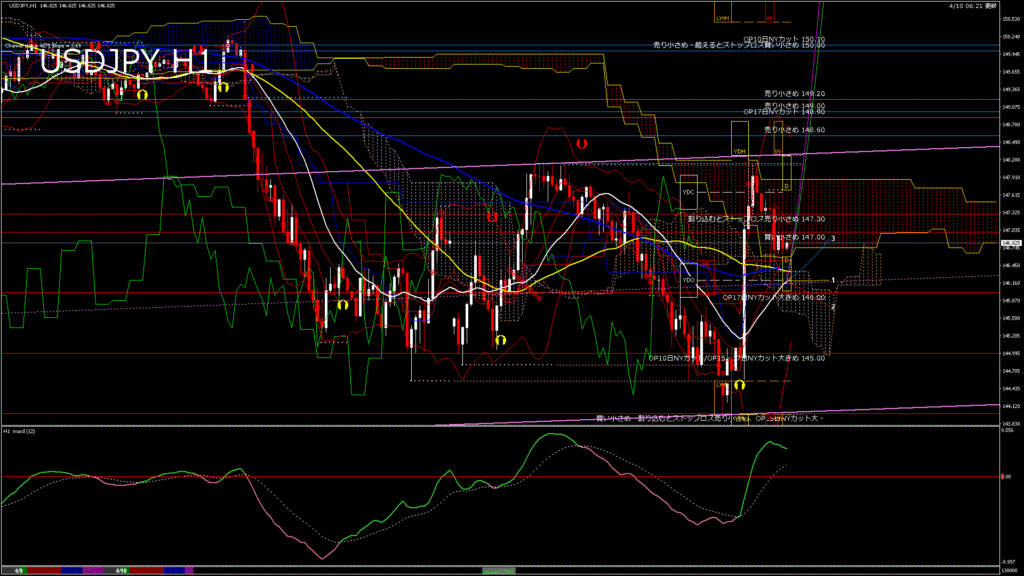Select the OP10日NYカット 150.10 label
The image size is (1024, 576).
[790, 38]
